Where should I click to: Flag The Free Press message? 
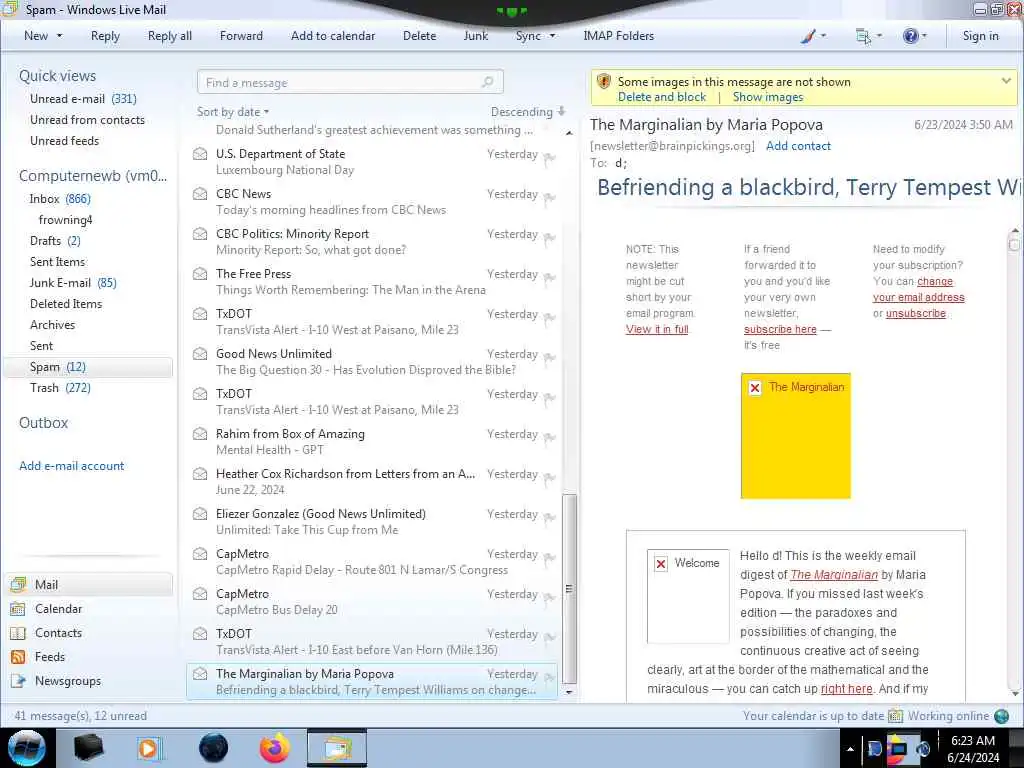[x=549, y=278]
